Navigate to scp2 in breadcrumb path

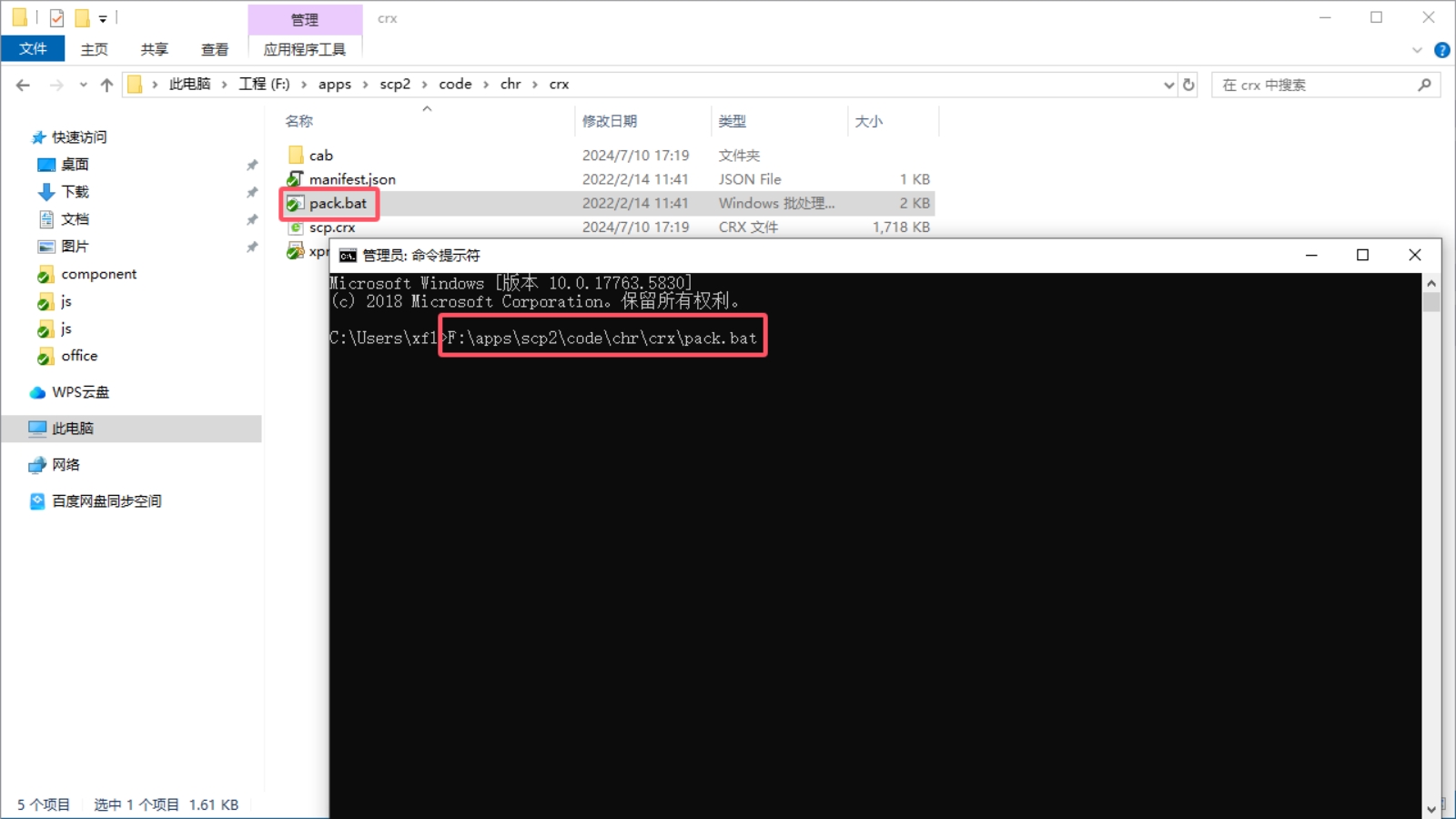[x=395, y=85]
